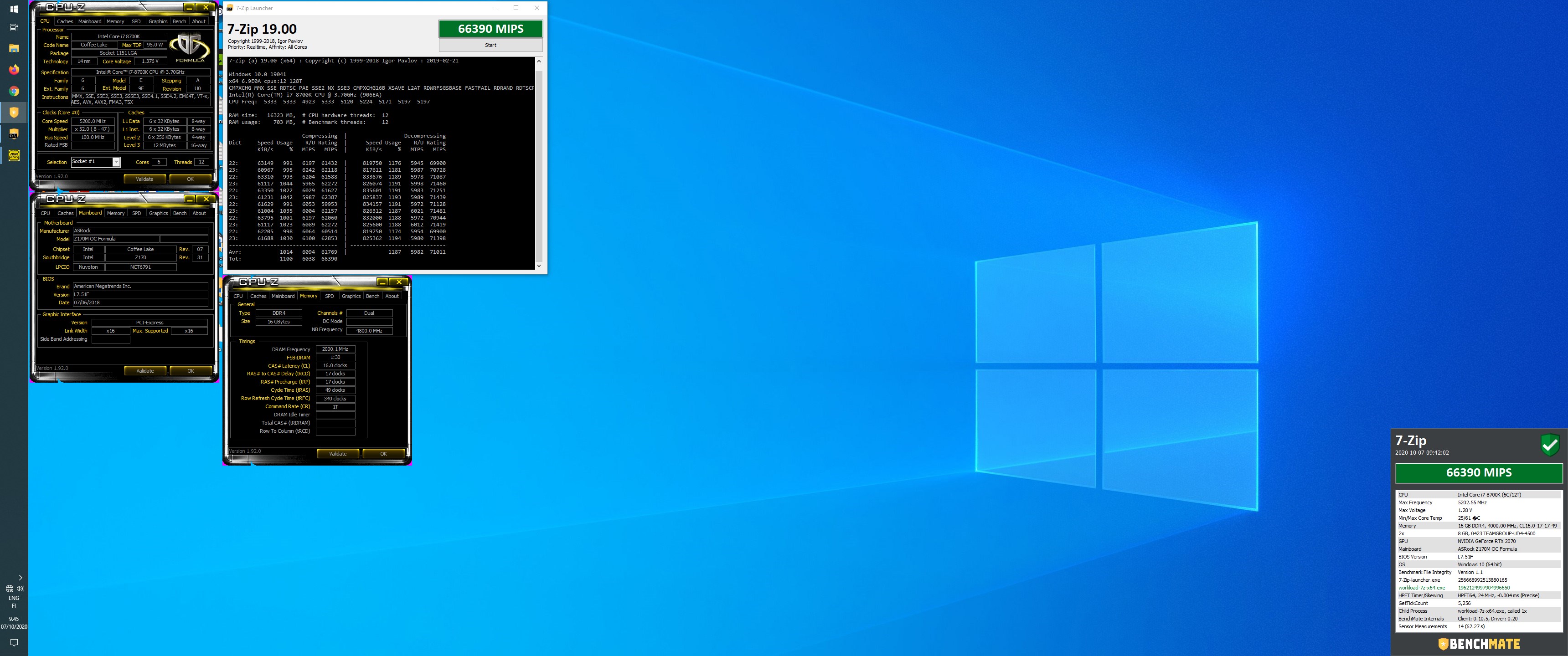Screen dimensions: 1568x656
Task: Minimize the CPU-Z Memory window
Action: coord(382,282)
